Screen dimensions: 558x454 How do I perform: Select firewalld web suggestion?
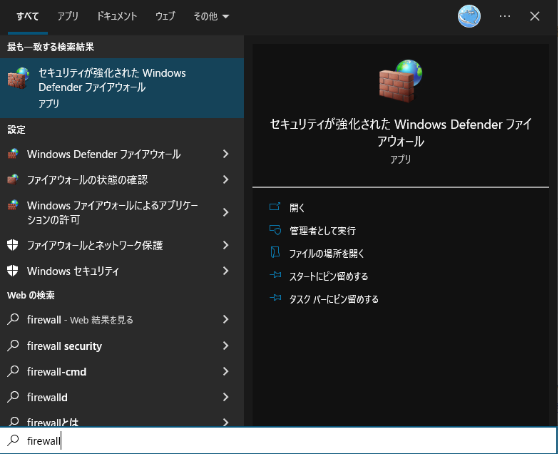(122, 397)
